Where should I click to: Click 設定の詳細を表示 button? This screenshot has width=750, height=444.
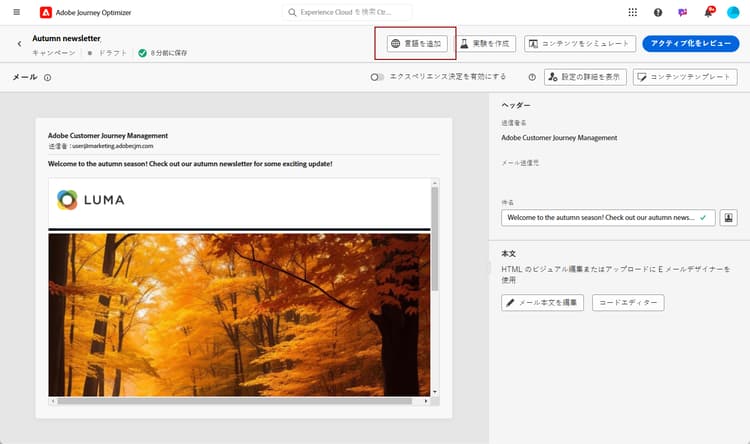(585, 77)
